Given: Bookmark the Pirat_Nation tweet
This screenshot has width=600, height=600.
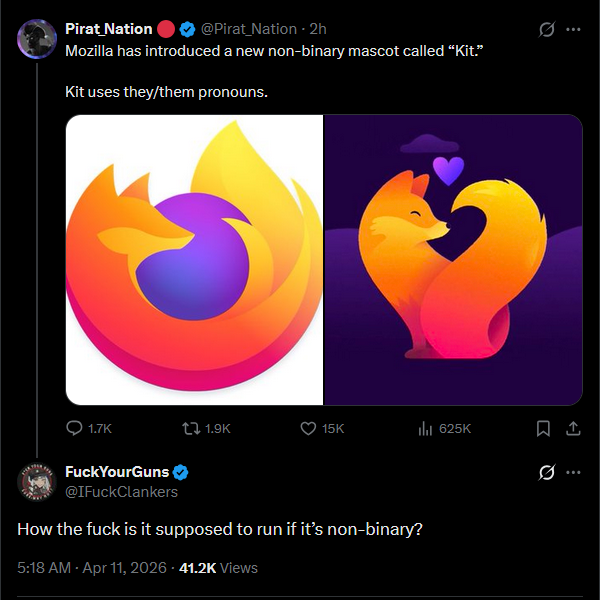Looking at the screenshot, I should 543,428.
